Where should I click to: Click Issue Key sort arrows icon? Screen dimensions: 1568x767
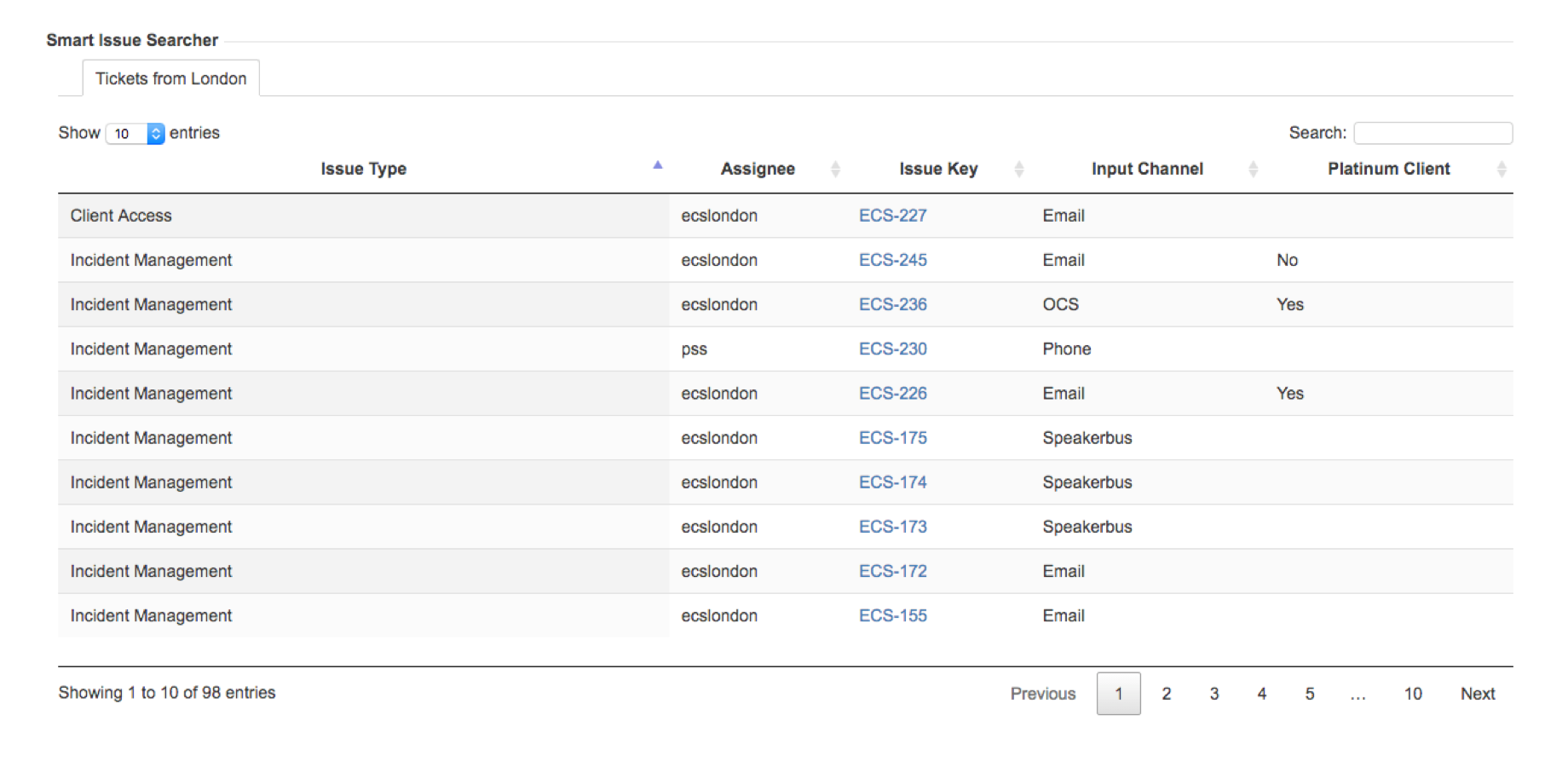click(1018, 170)
